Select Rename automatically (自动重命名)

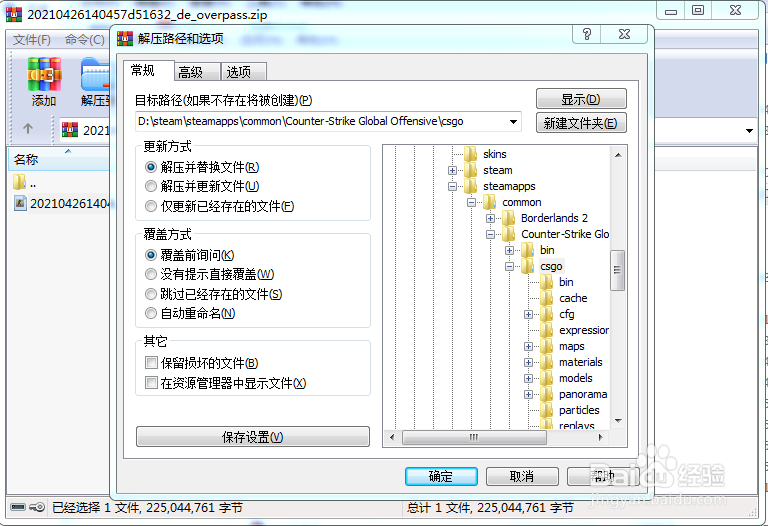[x=151, y=313]
